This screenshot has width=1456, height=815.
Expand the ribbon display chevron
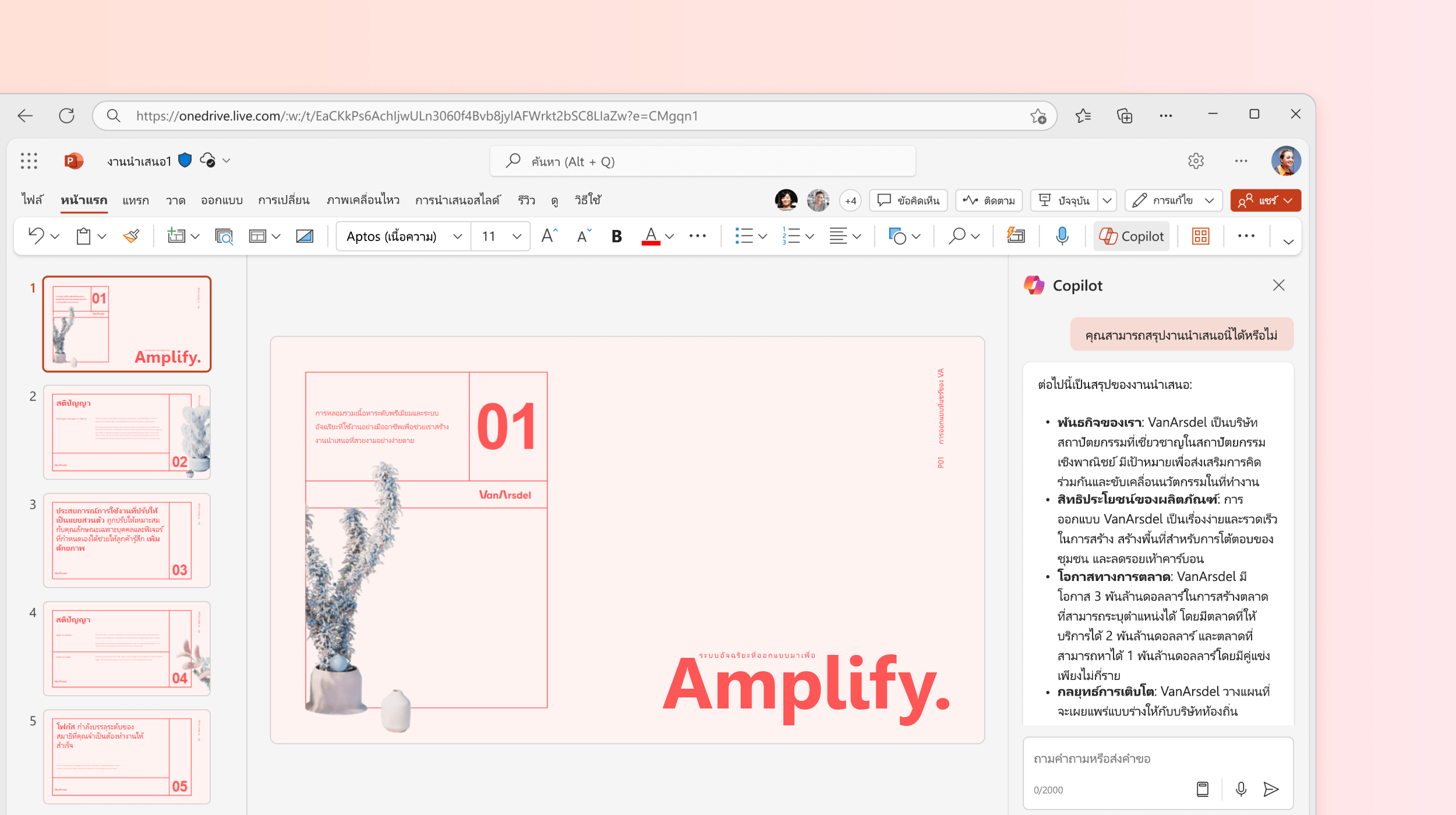[1288, 242]
